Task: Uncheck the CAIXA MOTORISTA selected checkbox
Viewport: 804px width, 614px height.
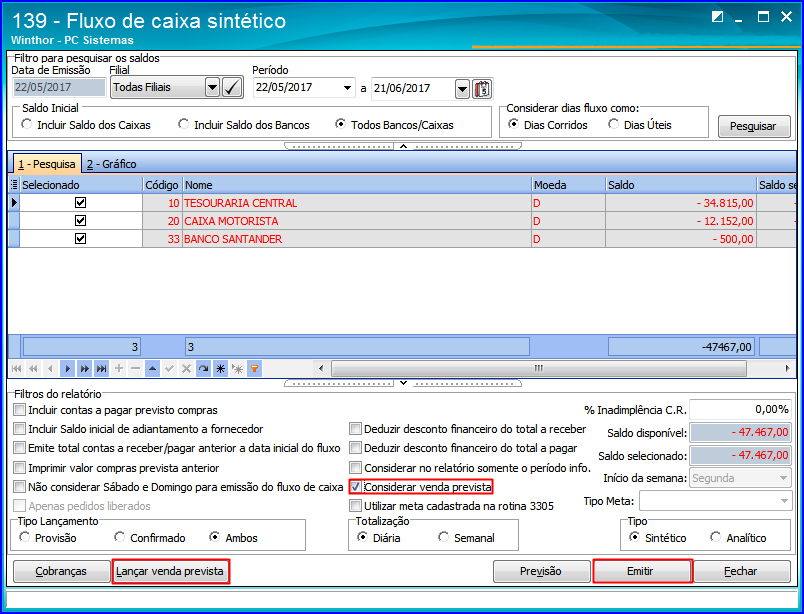Action: (80, 221)
